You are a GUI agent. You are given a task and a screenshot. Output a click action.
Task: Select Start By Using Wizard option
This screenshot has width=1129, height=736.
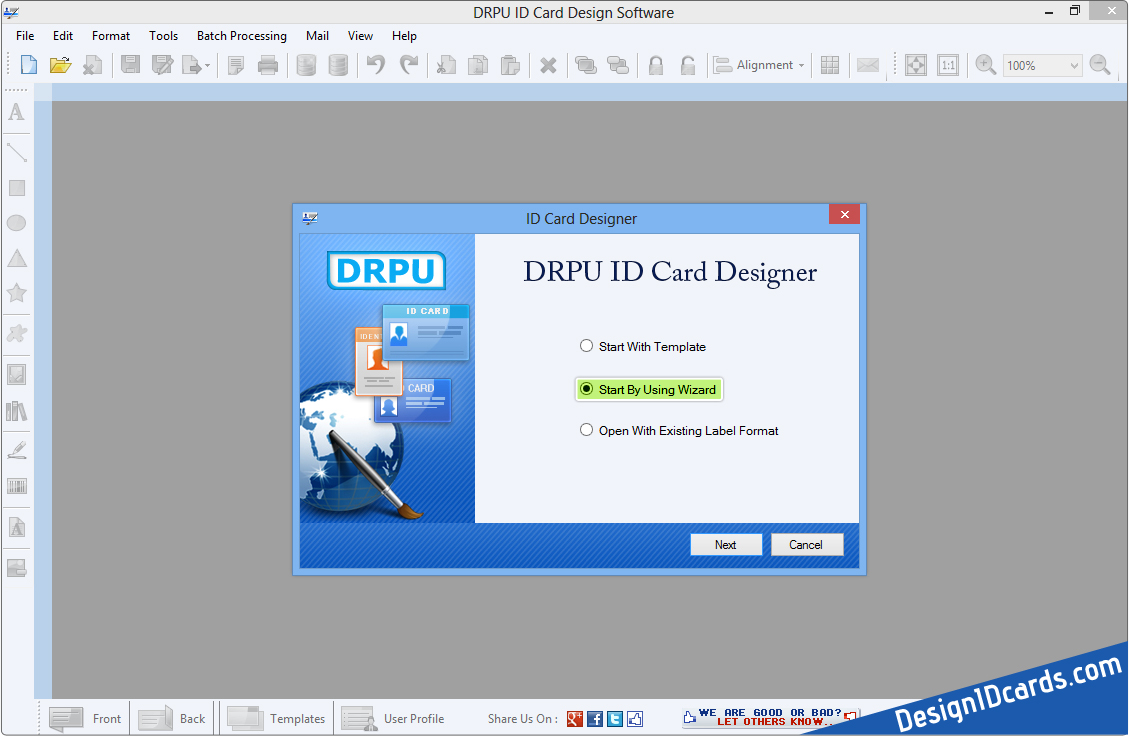[649, 389]
